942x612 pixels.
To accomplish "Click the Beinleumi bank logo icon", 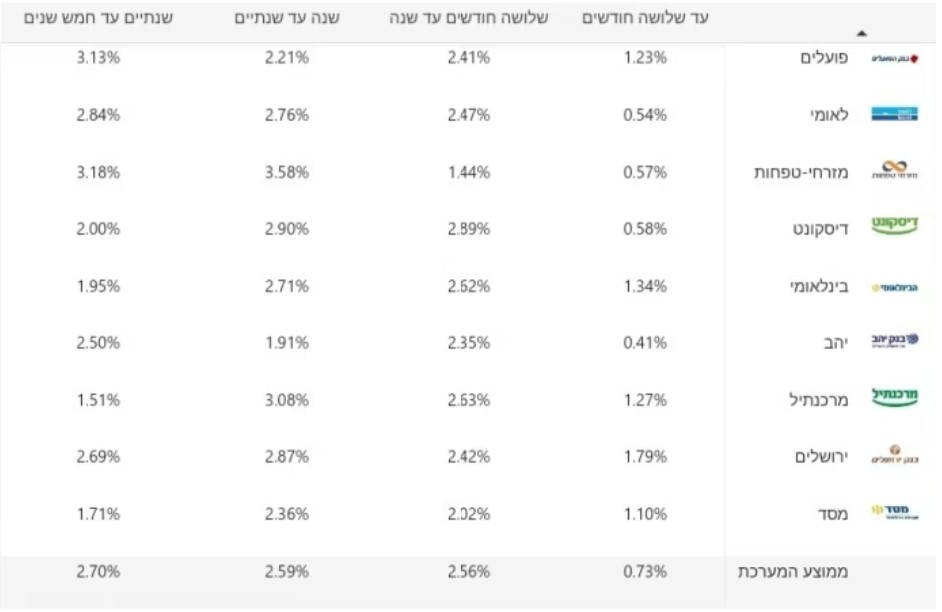I will [894, 287].
